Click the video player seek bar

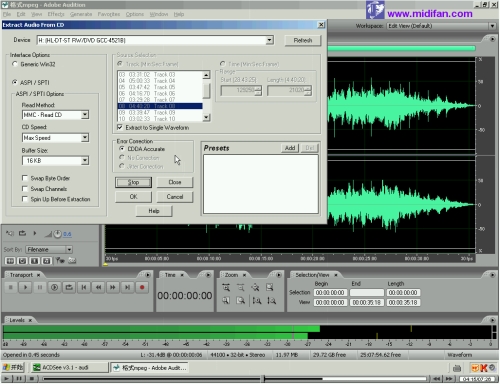click(235, 379)
